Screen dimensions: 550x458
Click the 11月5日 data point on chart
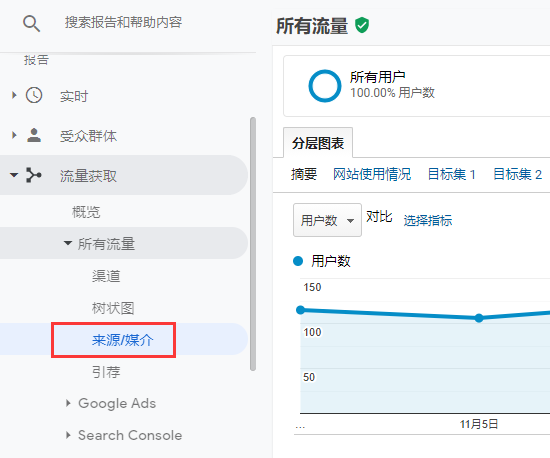click(479, 318)
